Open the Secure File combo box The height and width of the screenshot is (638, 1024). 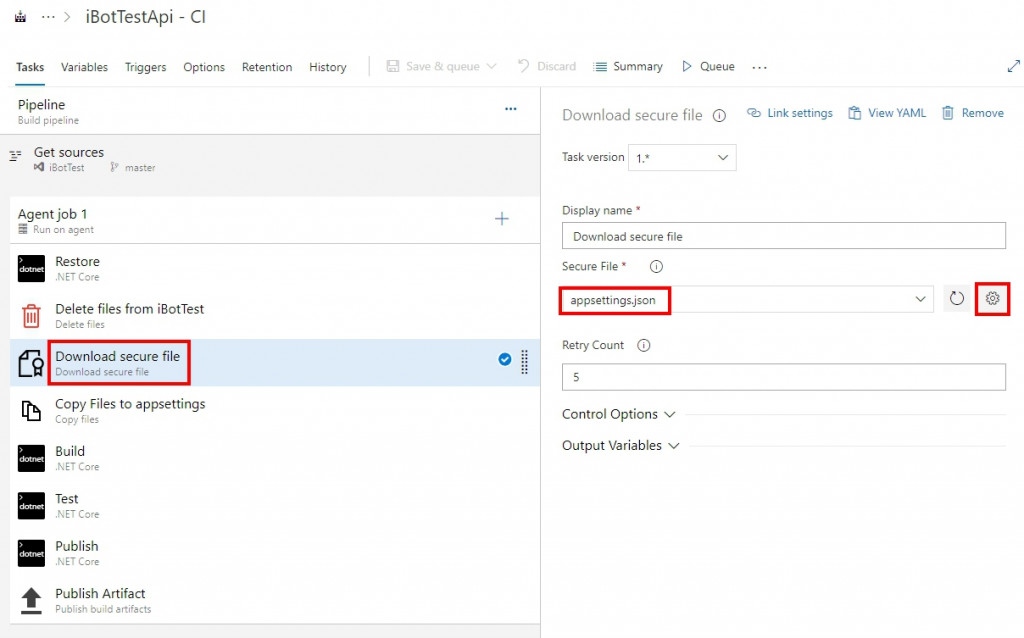pos(746,299)
